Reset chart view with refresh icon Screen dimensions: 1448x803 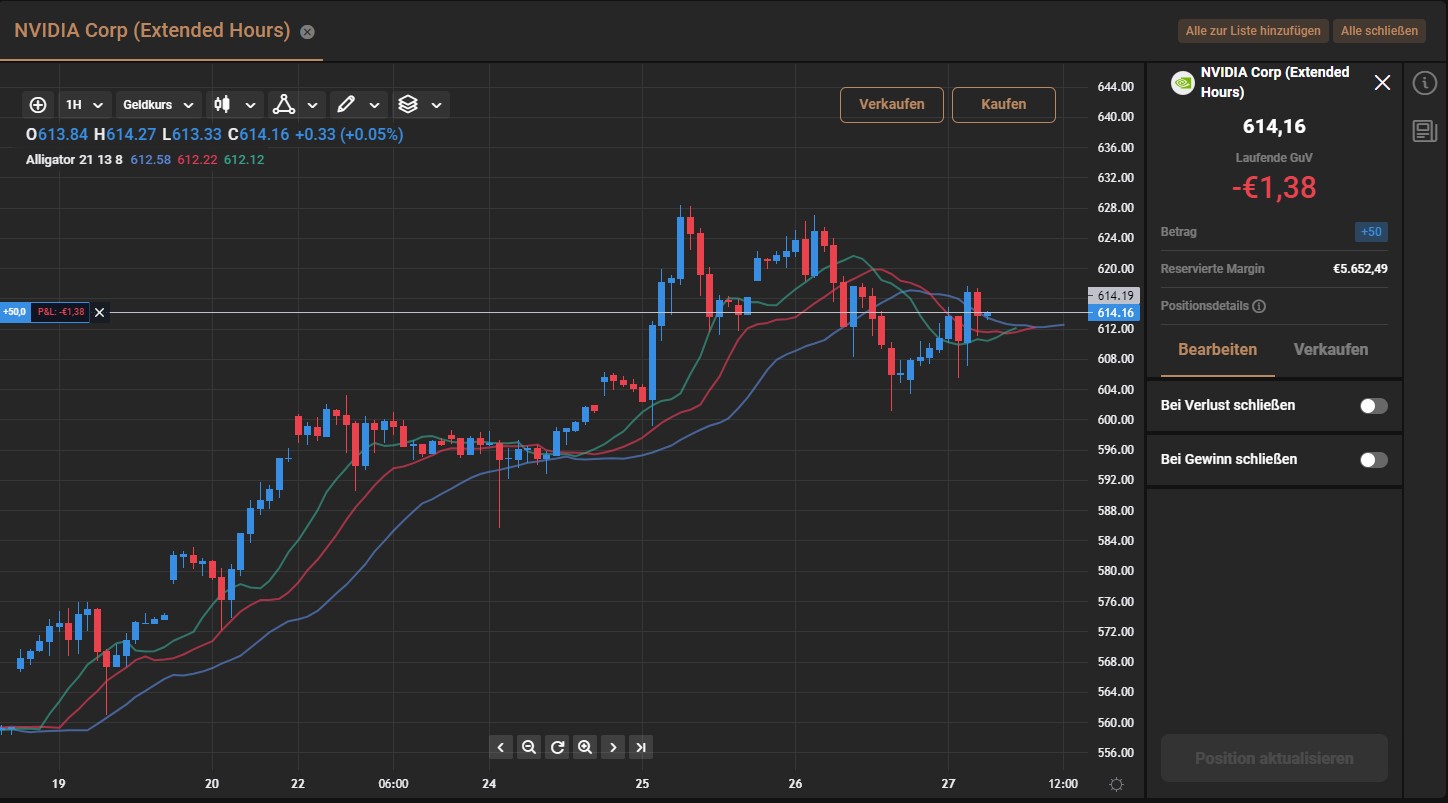click(x=557, y=746)
